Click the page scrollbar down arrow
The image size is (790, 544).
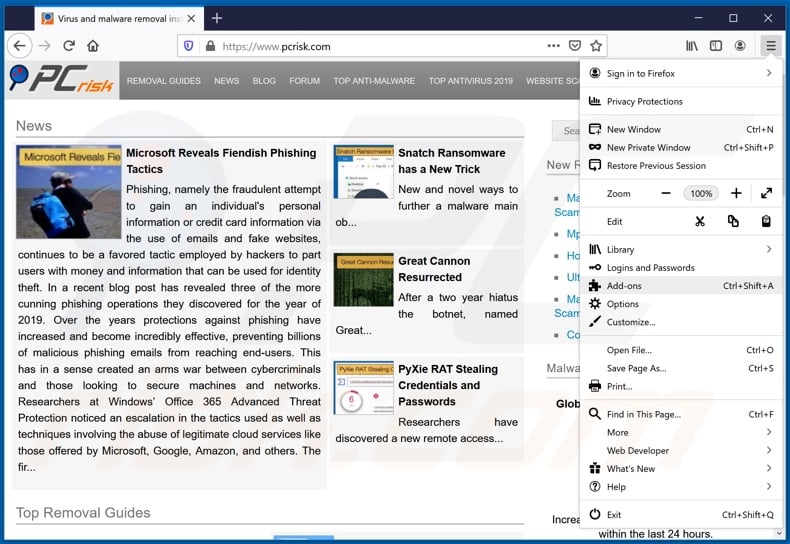779,533
